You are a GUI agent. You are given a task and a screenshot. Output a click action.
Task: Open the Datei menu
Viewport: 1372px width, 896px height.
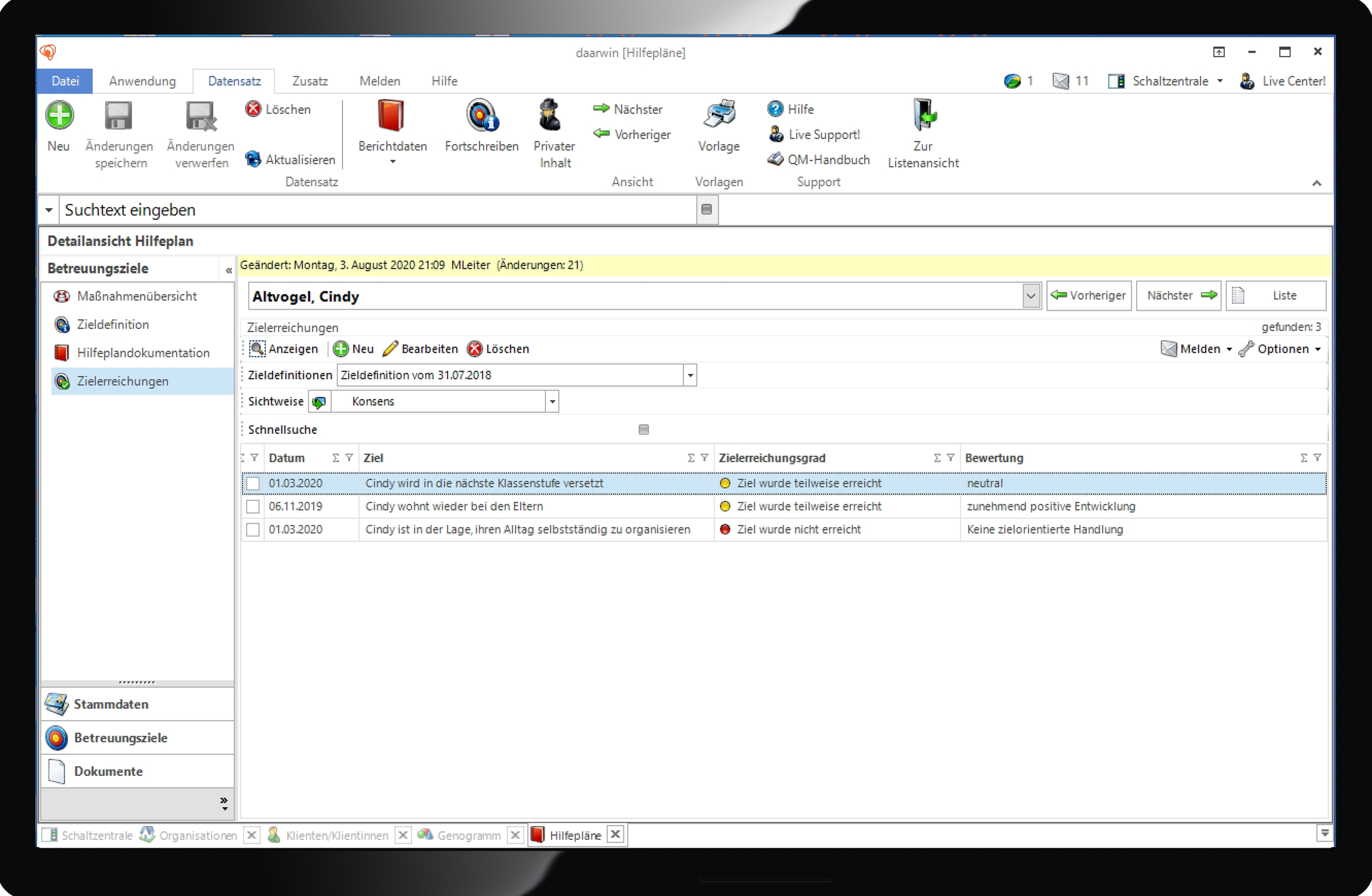[65, 81]
